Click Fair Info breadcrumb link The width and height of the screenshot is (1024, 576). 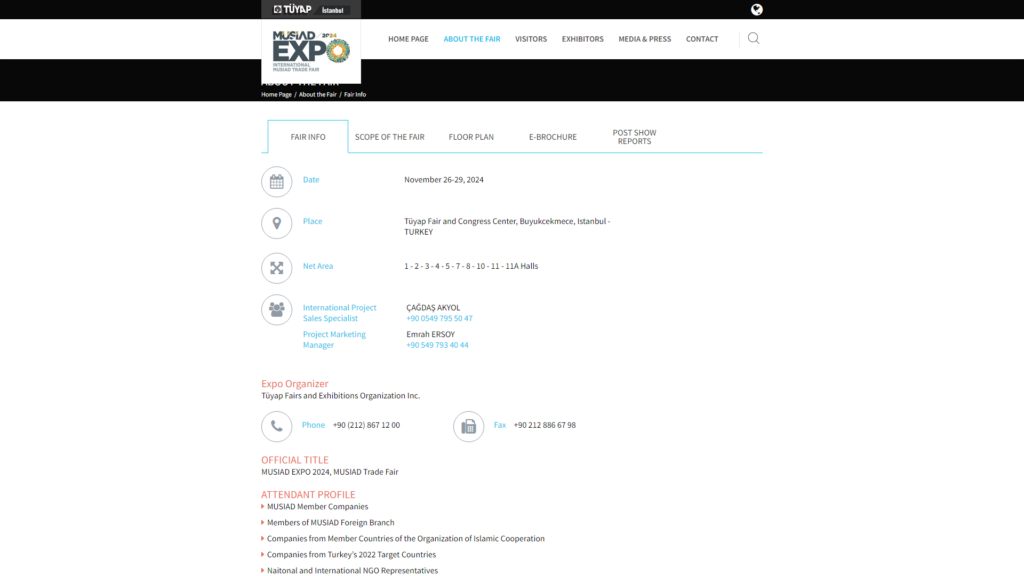click(x=355, y=95)
